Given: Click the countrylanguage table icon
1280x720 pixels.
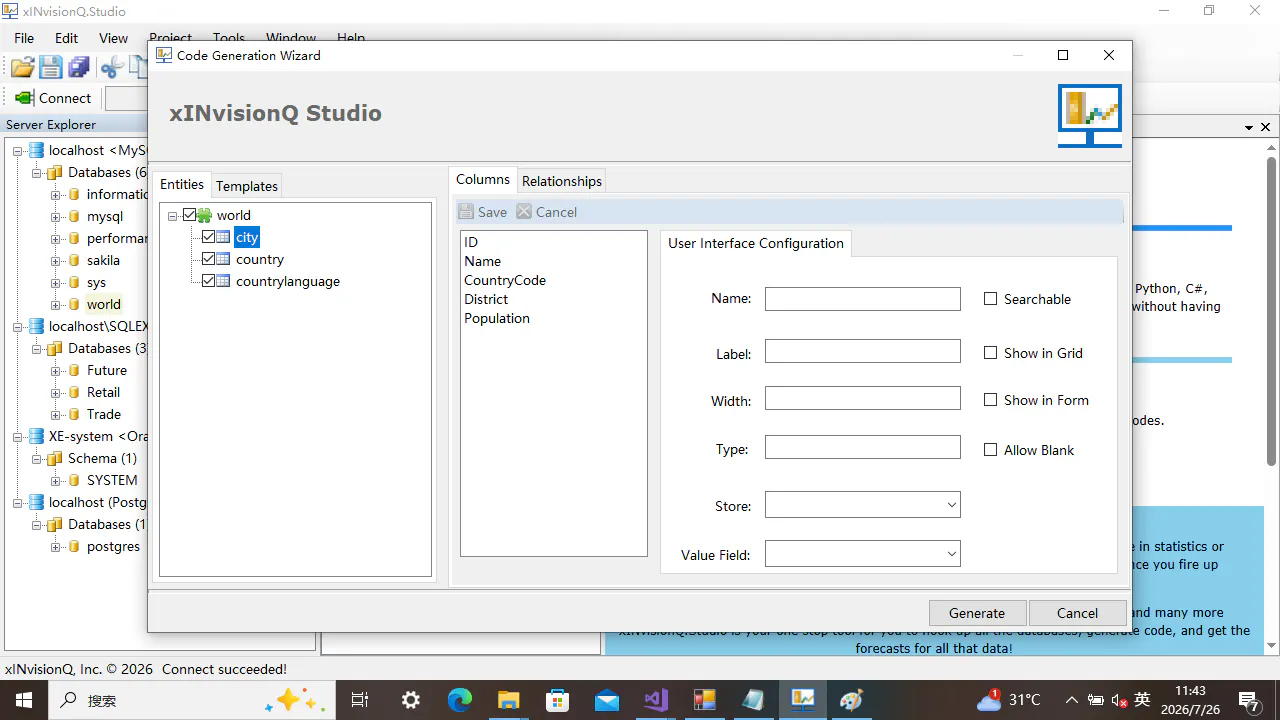Looking at the screenshot, I should [x=223, y=281].
